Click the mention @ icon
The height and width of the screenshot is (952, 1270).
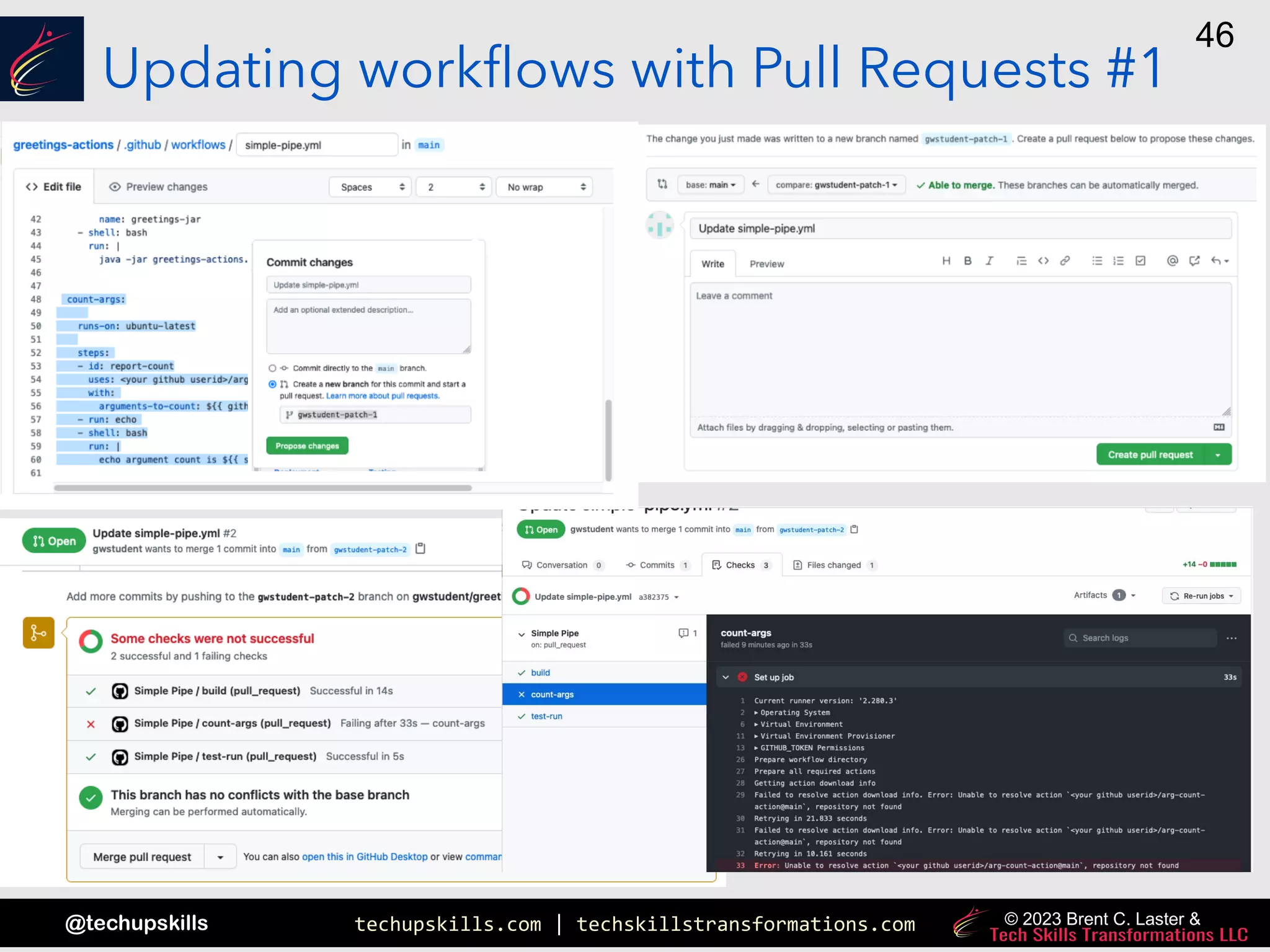(1172, 261)
